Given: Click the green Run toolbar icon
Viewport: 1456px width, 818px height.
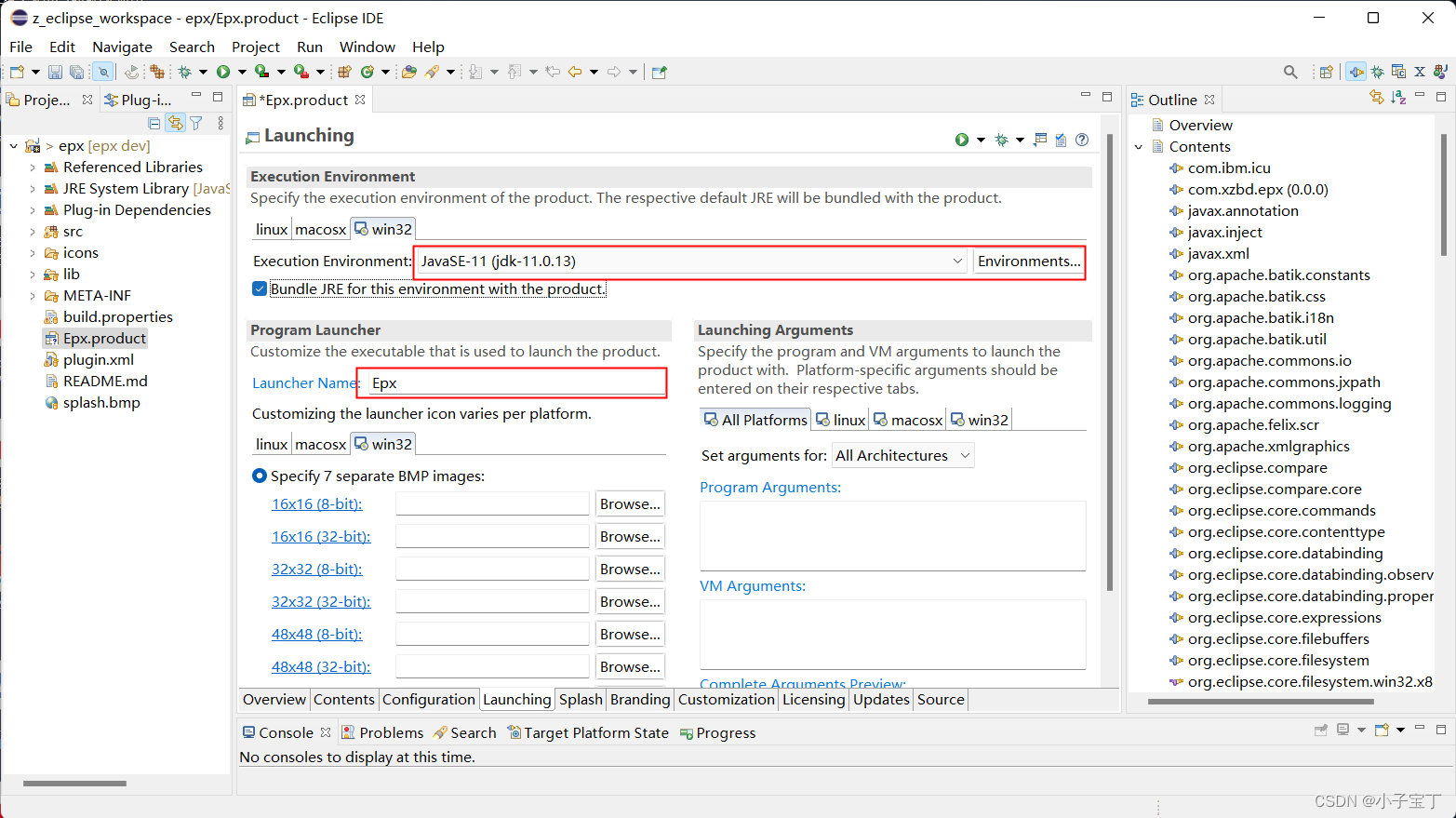Looking at the screenshot, I should pyautogui.click(x=223, y=72).
